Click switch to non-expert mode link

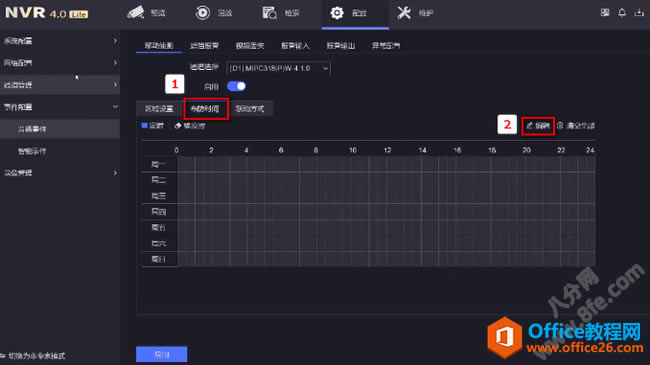pyautogui.click(x=37, y=356)
